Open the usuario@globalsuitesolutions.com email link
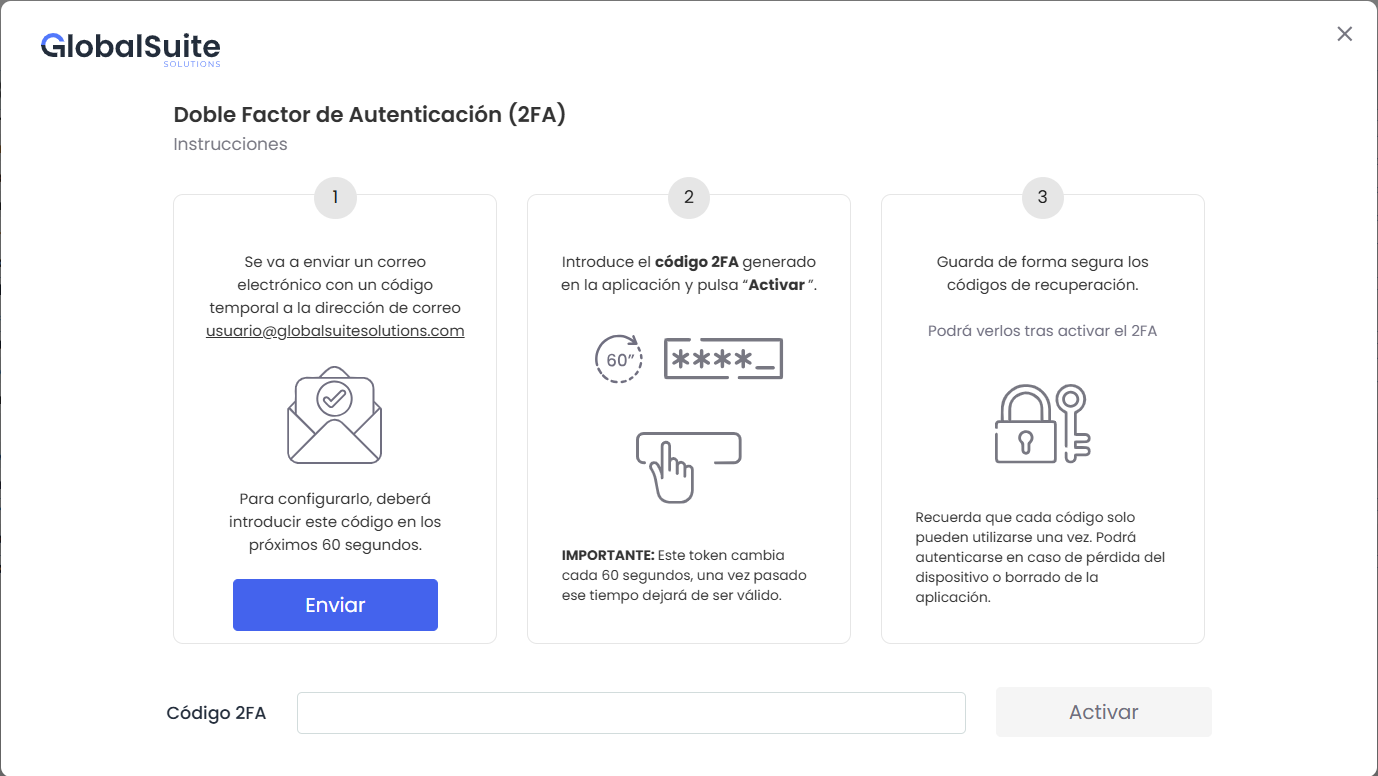Screen dimensions: 1378x776 click(335, 331)
